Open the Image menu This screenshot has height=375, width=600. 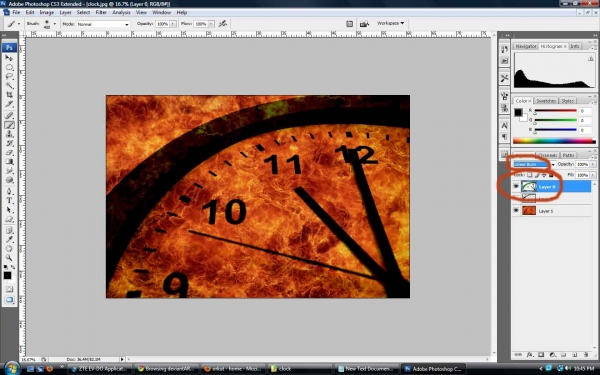[x=47, y=12]
